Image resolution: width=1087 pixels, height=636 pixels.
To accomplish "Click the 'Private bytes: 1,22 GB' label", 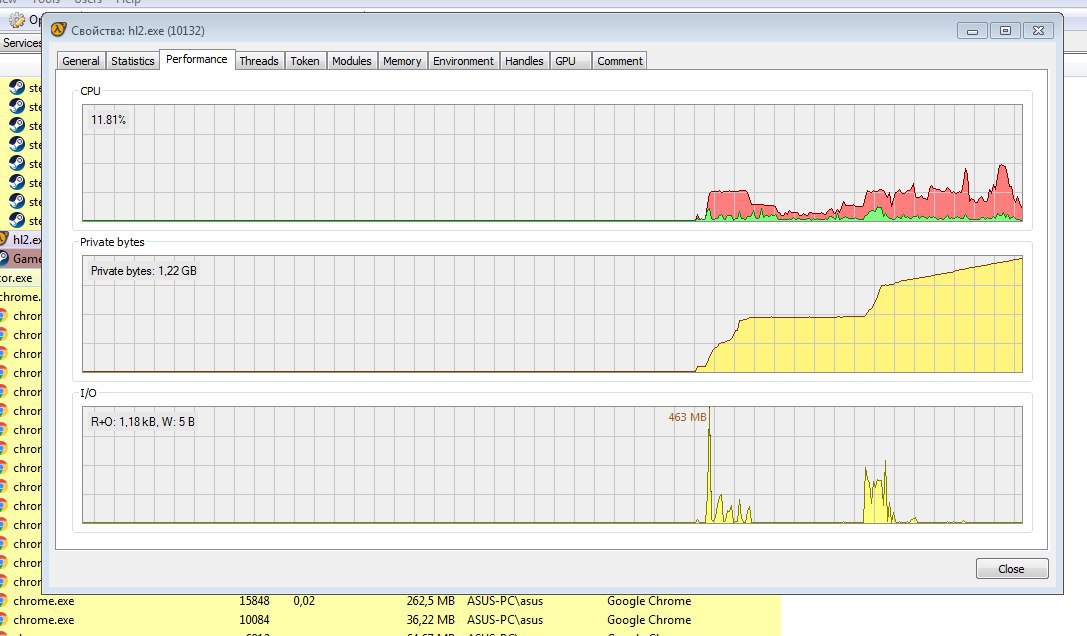I will [x=144, y=271].
